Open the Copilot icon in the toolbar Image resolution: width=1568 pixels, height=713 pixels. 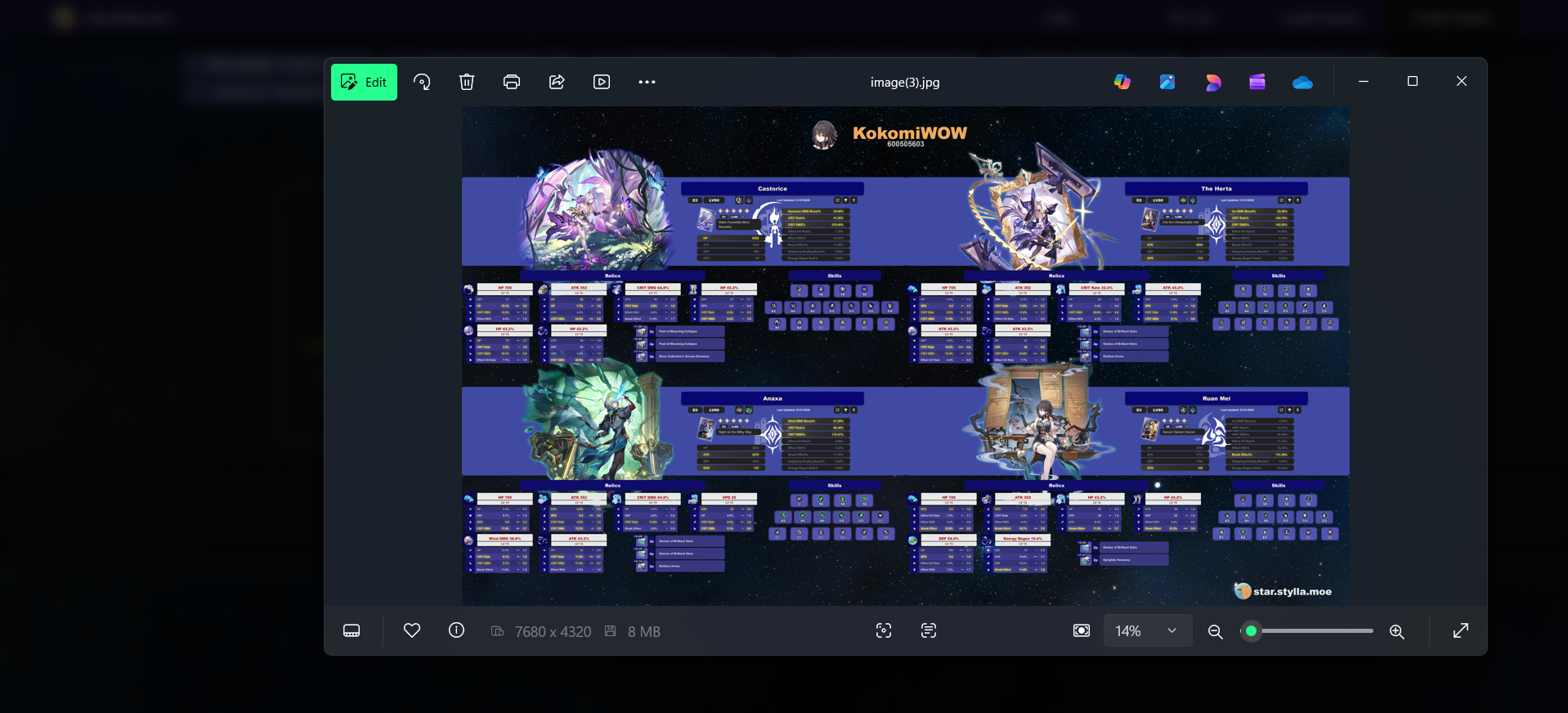tap(1122, 82)
